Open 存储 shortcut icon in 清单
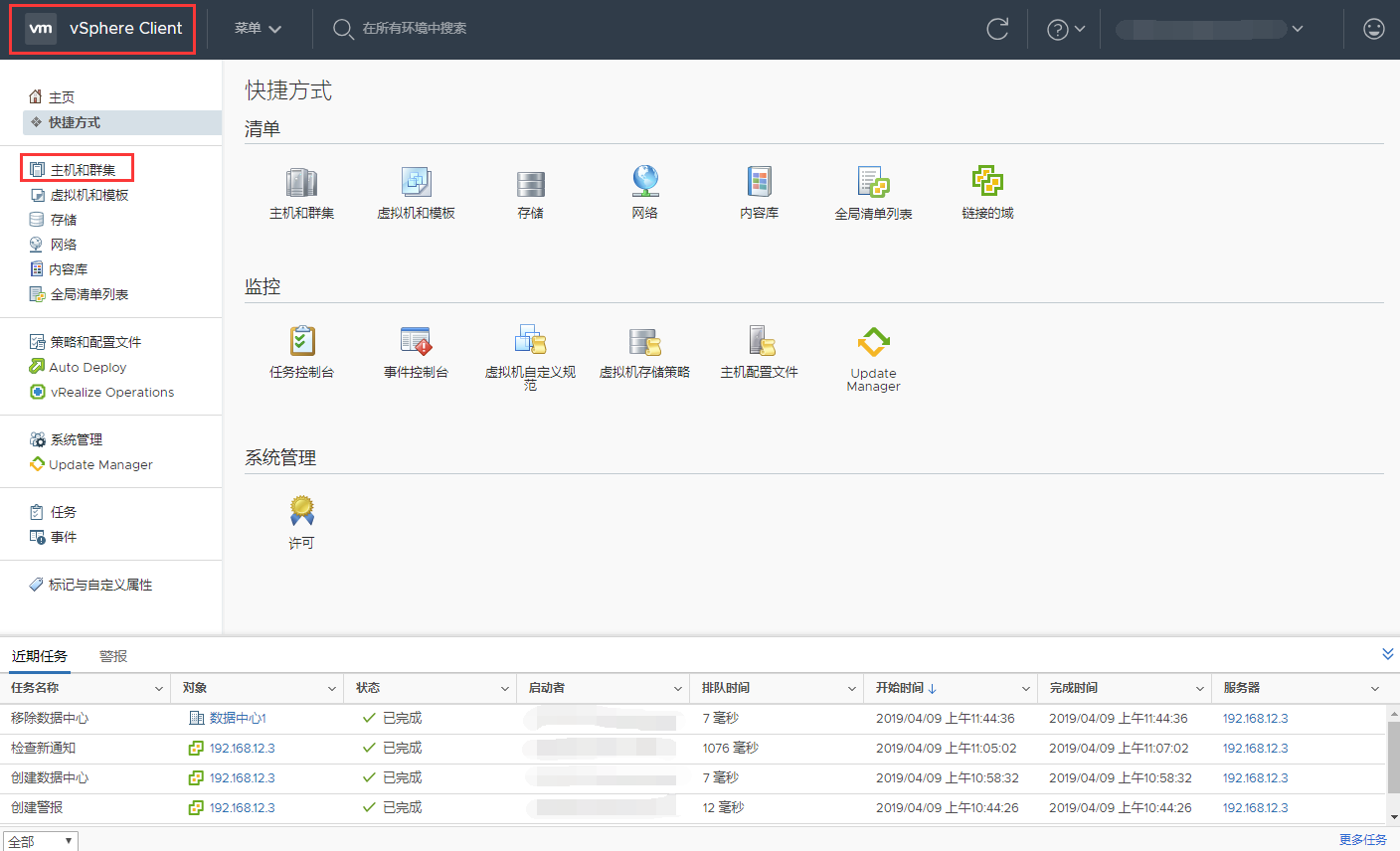Screen dimensions: 1400x851 coord(530,184)
